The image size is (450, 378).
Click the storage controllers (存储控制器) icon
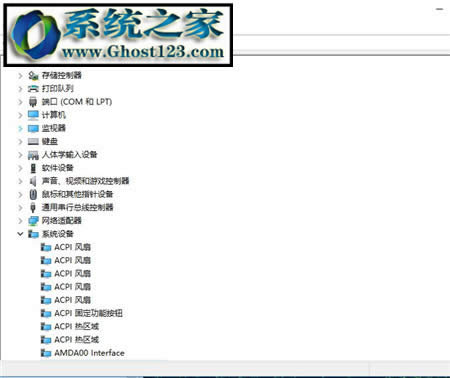(x=33, y=76)
